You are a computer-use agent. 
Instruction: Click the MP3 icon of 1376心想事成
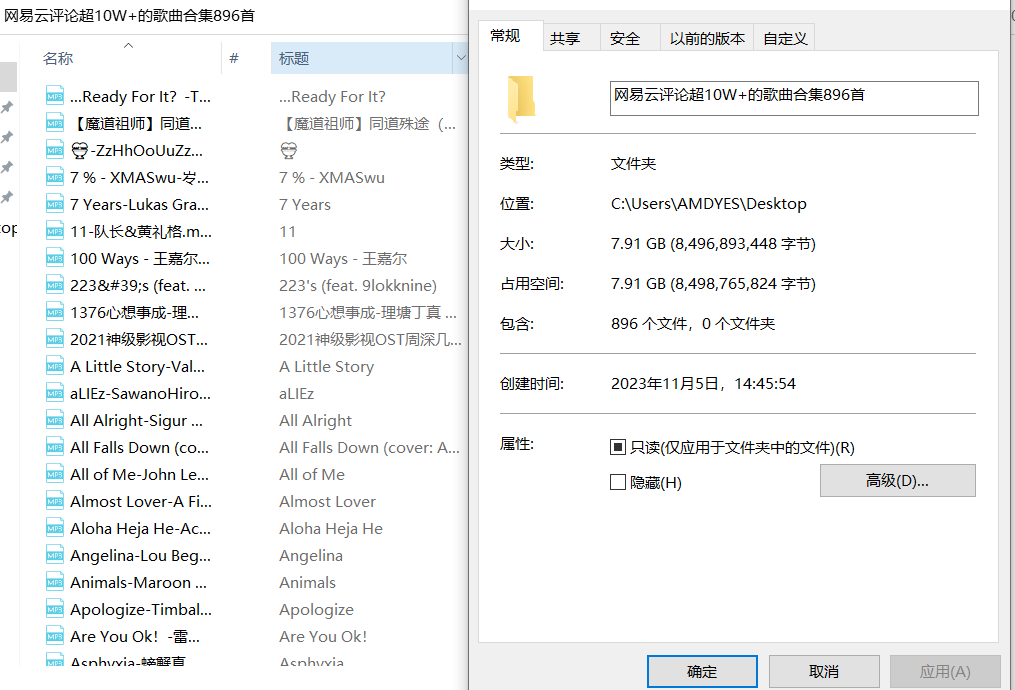[55, 312]
